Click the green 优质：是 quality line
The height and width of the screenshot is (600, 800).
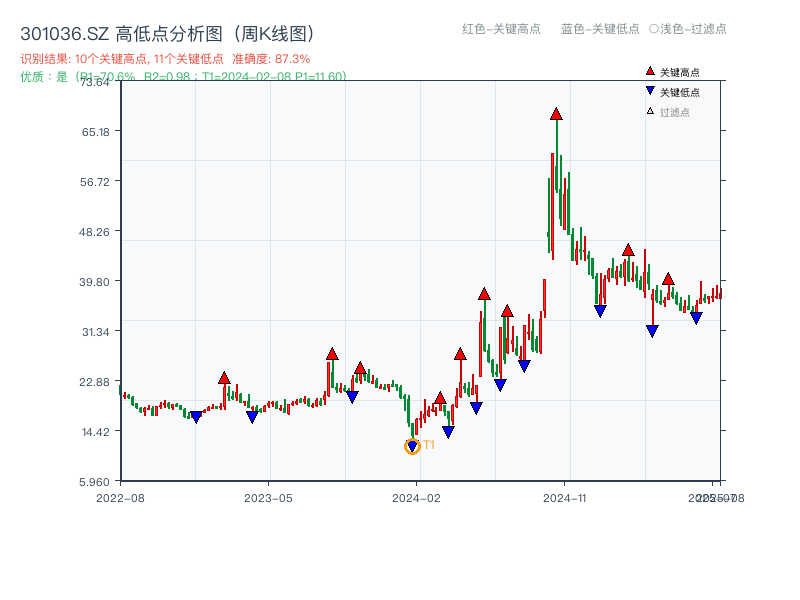[183, 77]
